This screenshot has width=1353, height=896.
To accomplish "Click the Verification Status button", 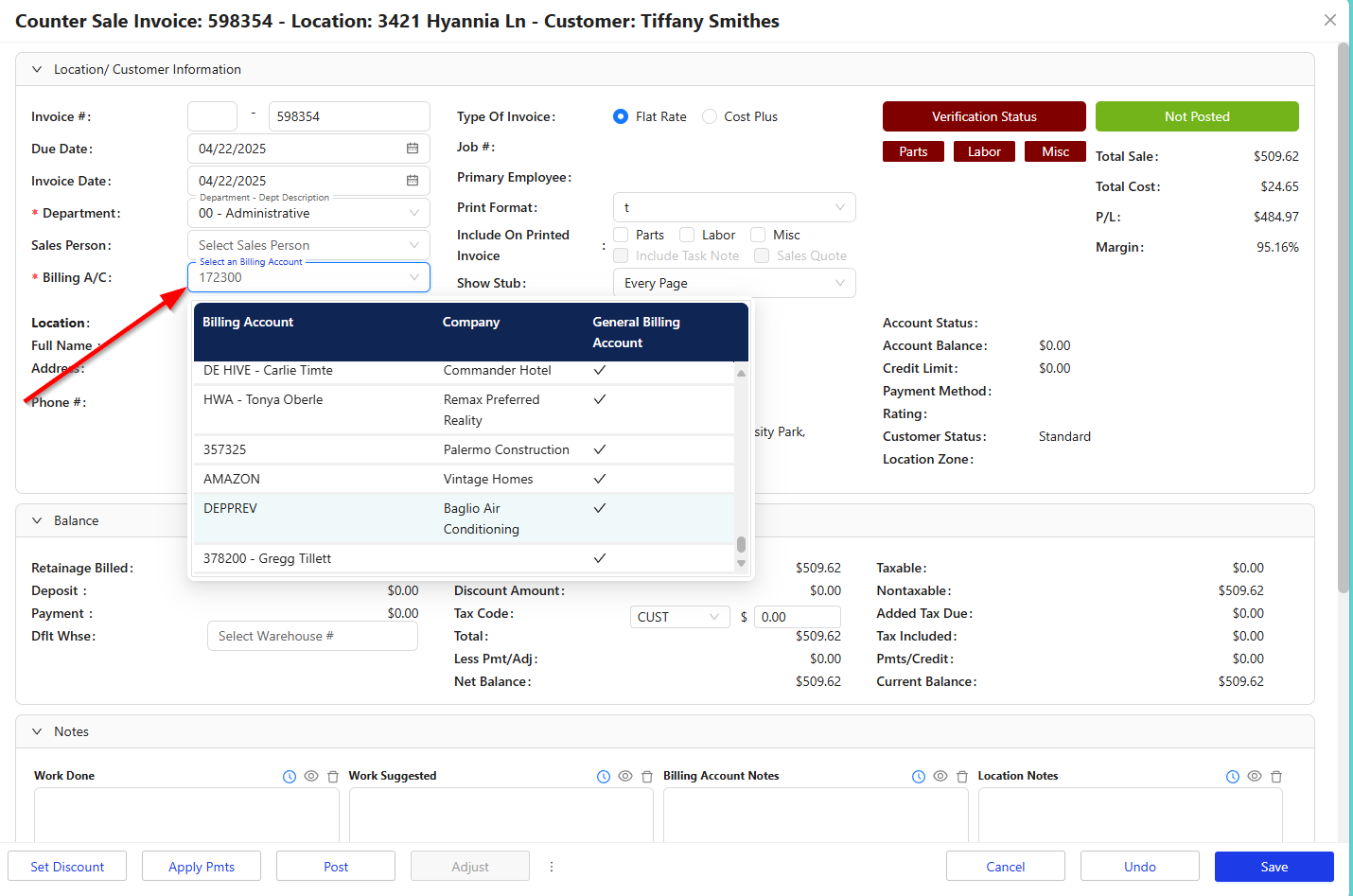I will point(984,116).
